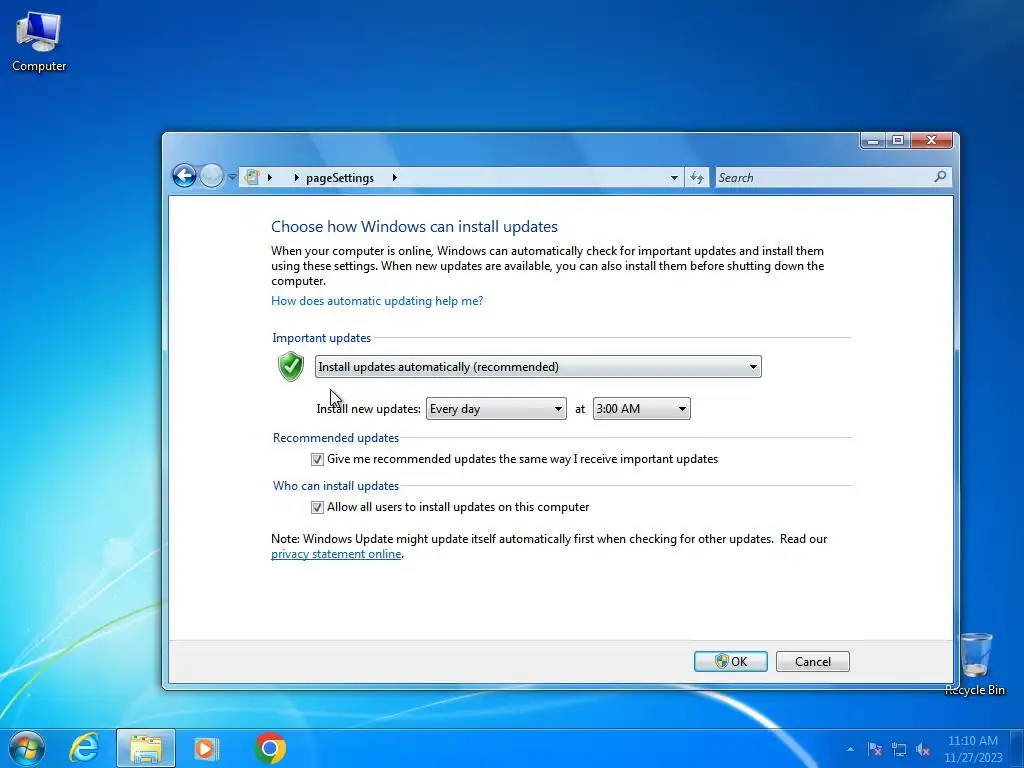Screen dimensions: 1024x768
Task: Select the Computer desktop icon
Action: tap(39, 42)
